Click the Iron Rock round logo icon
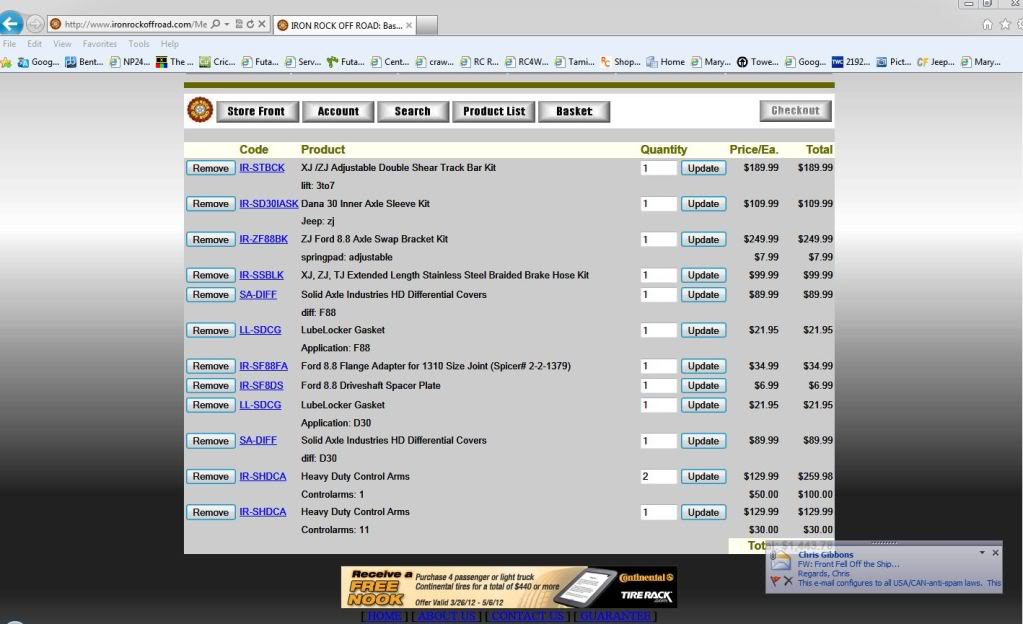Image resolution: width=1023 pixels, height=624 pixels. (x=200, y=110)
